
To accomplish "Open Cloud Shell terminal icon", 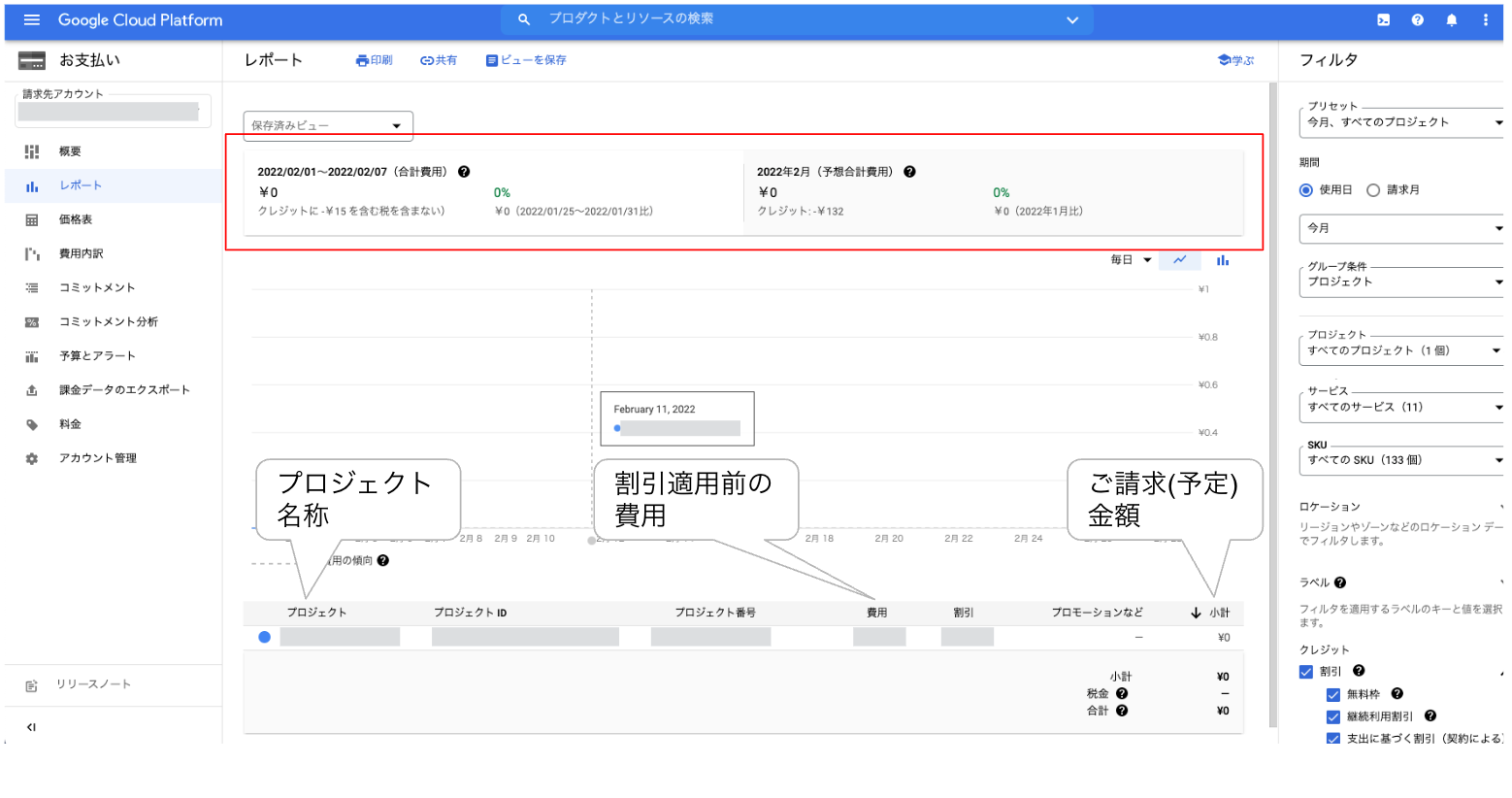I will [x=1383, y=19].
